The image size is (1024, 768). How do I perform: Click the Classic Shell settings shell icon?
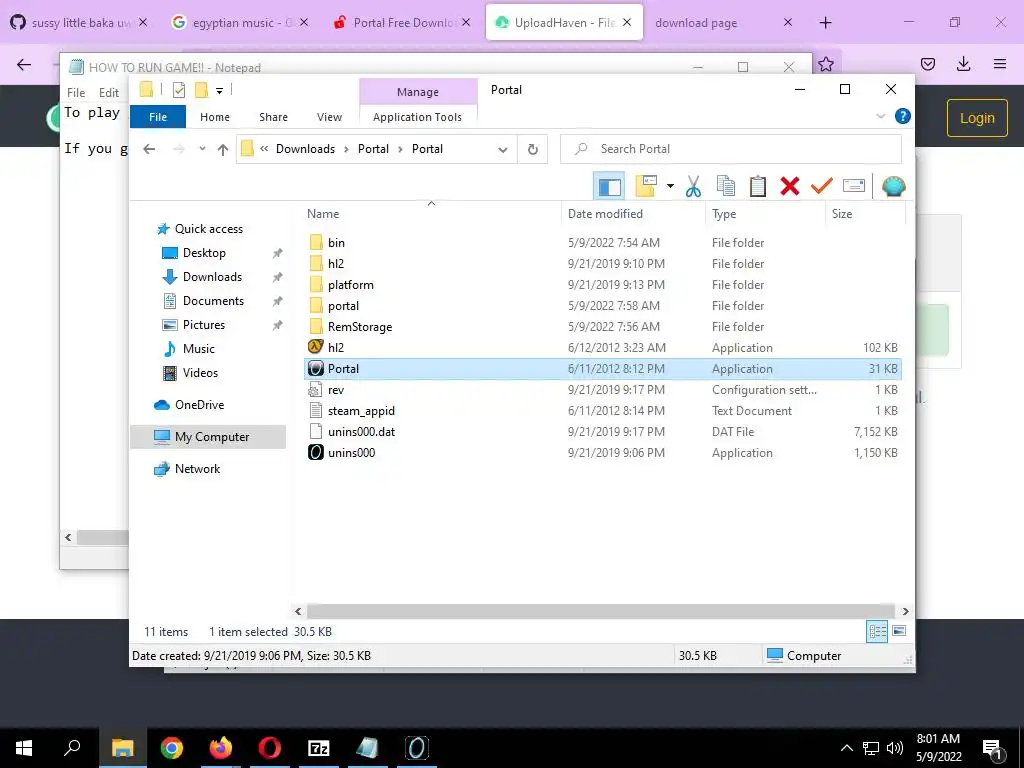(x=893, y=186)
